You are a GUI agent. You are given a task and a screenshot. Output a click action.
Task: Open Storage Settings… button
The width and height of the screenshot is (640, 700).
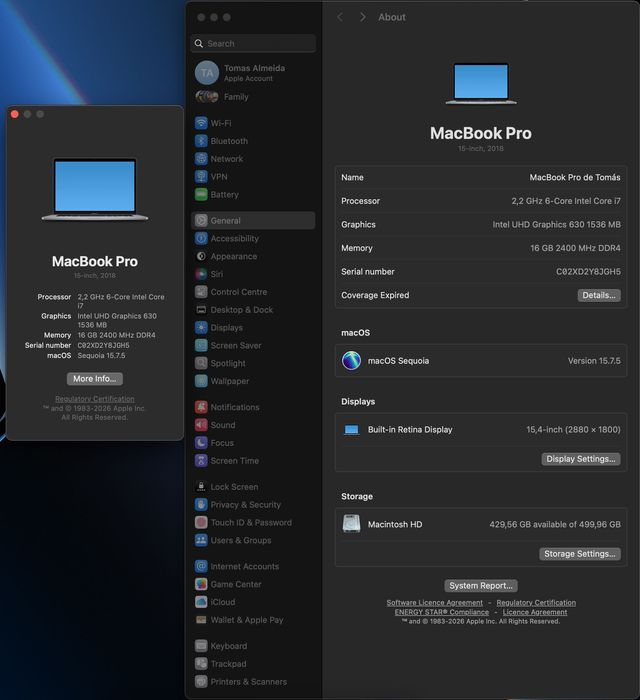coord(579,554)
